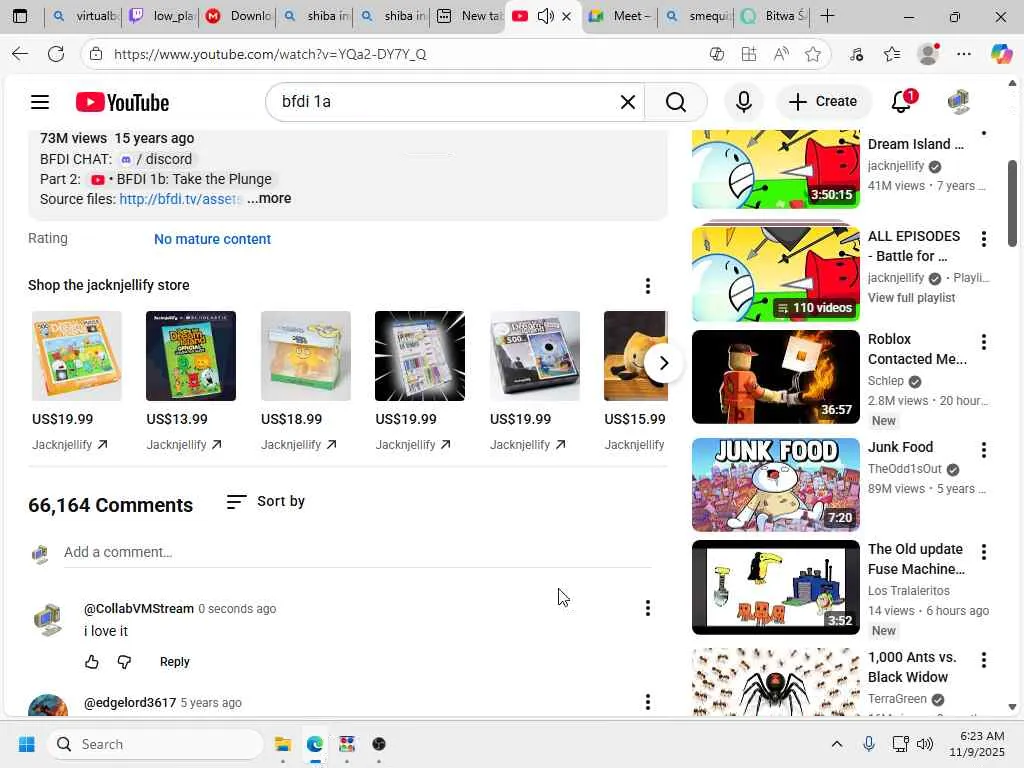This screenshot has width=1024, height=768.
Task: Switch to the Downlo tab
Action: [240, 16]
